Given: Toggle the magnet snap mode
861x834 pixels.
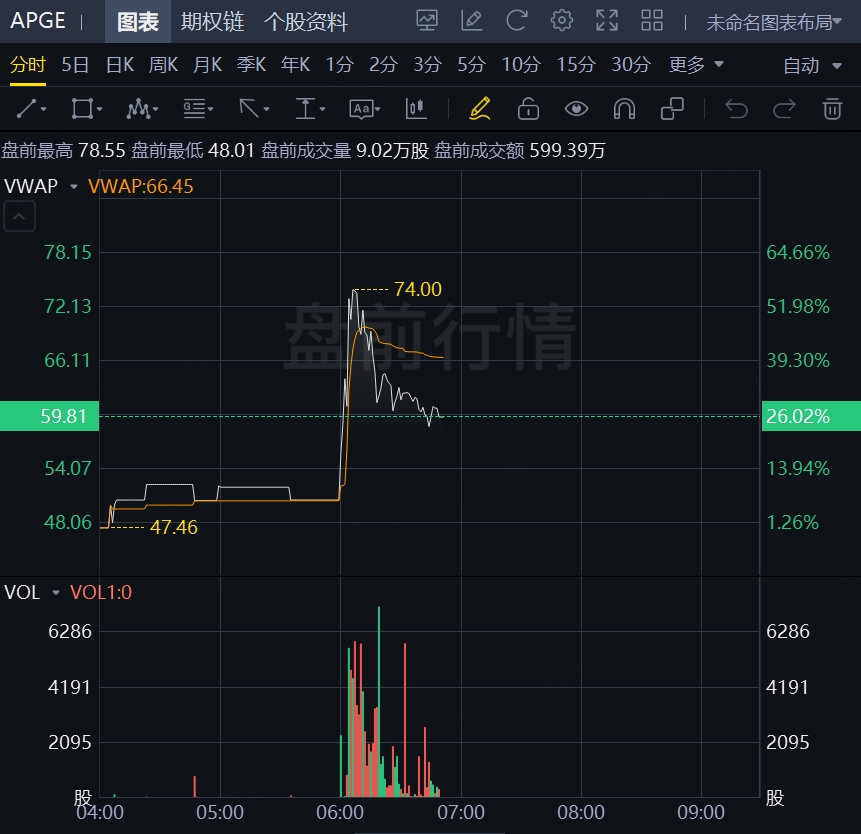Looking at the screenshot, I should pyautogui.click(x=624, y=108).
